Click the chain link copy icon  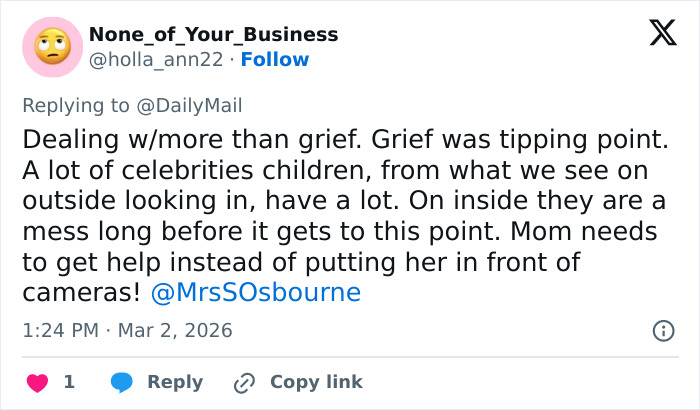click(x=244, y=382)
